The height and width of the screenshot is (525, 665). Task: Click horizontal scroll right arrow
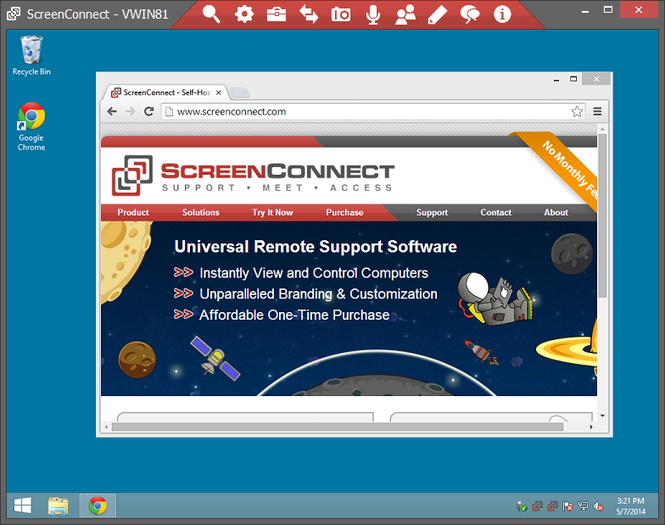coord(591,427)
